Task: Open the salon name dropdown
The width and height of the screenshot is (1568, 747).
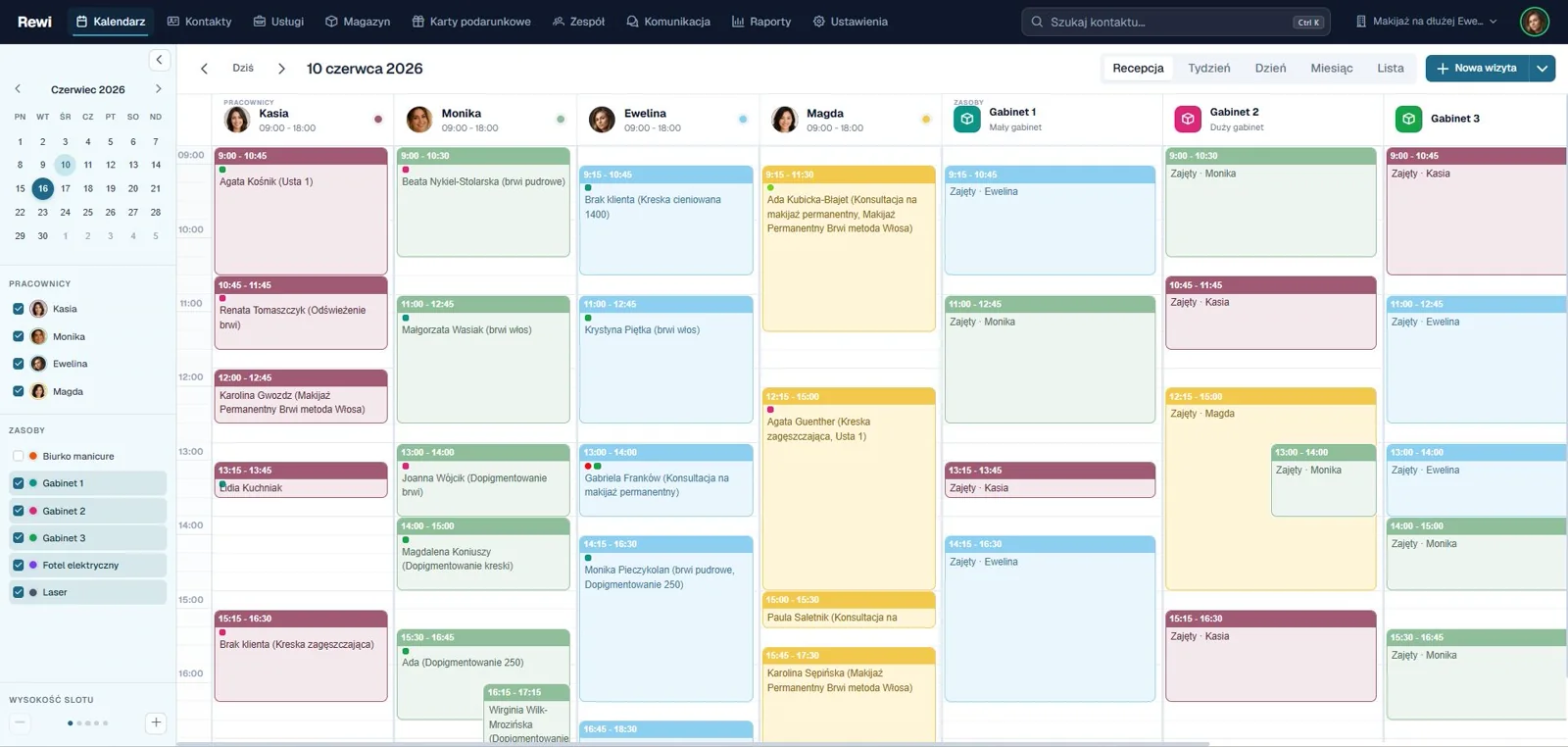Action: (1426, 22)
